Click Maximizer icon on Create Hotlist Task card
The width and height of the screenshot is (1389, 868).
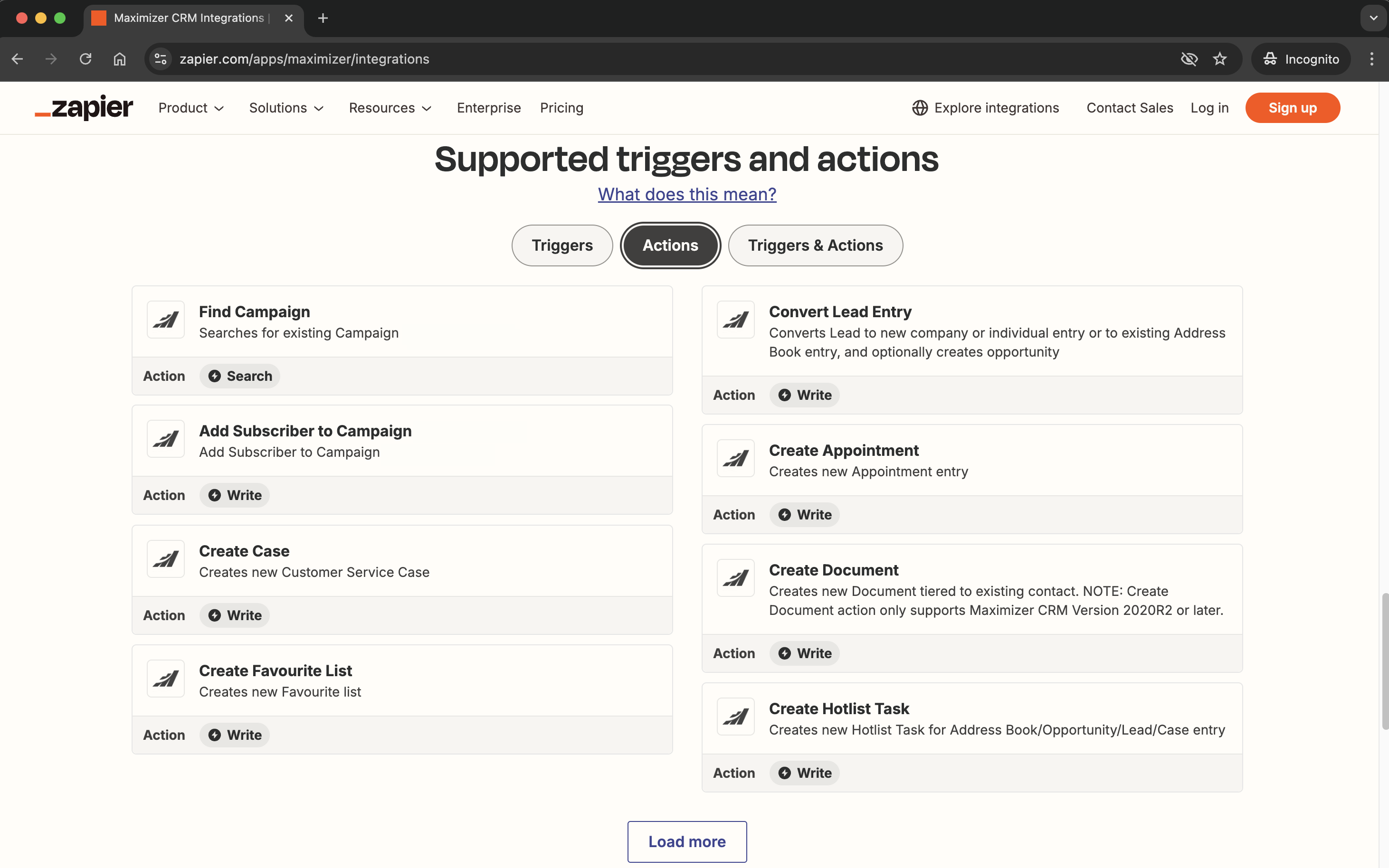tap(735, 717)
